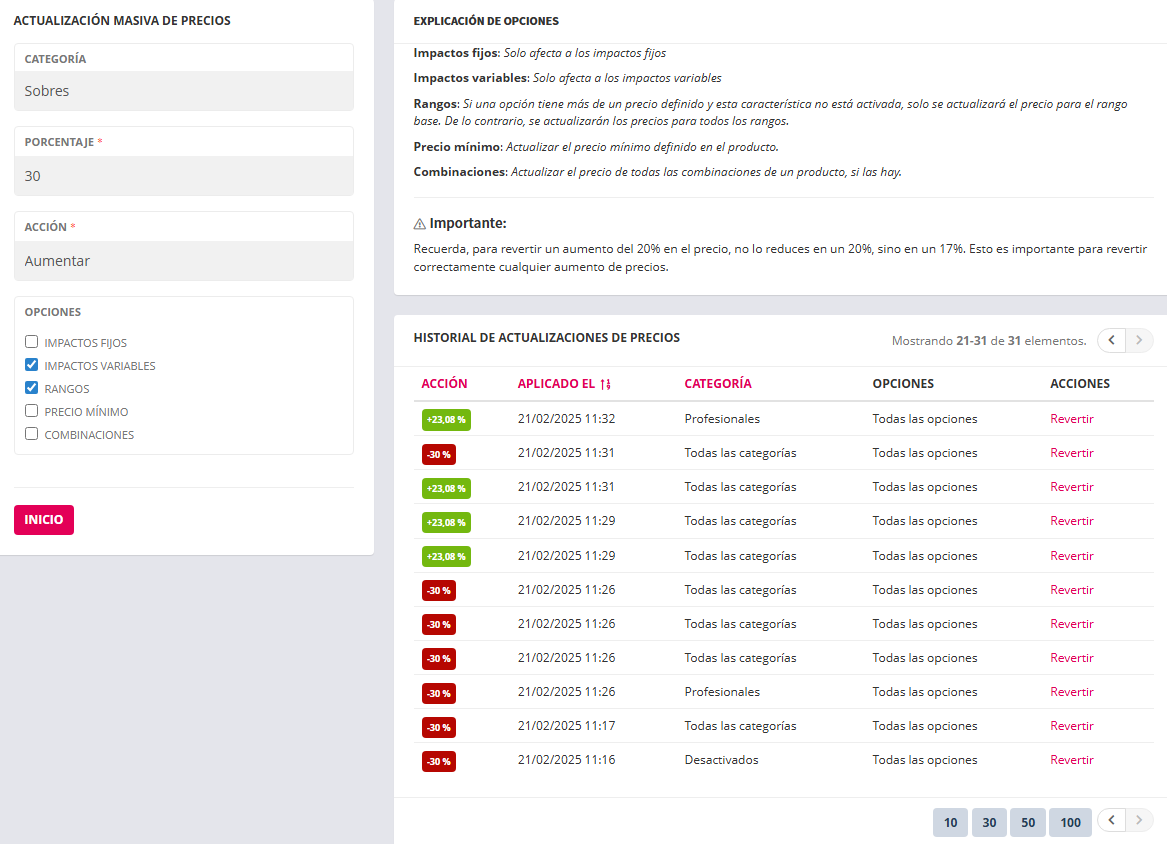1167x844 pixels.
Task: Click the Porcentaje field with value 30
Action: click(184, 176)
